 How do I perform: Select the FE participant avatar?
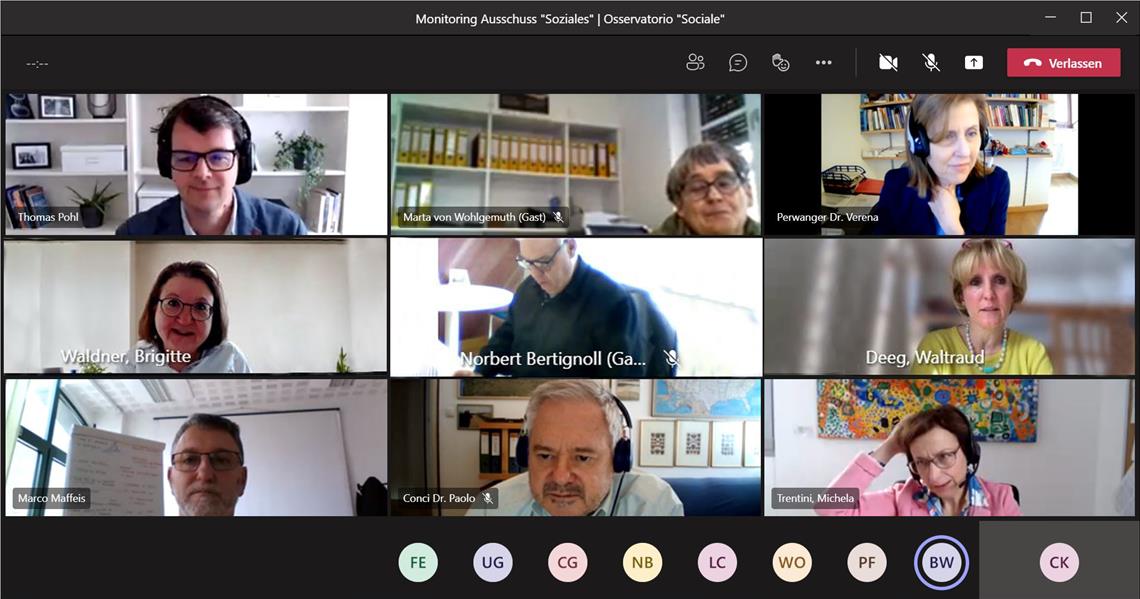click(x=418, y=562)
